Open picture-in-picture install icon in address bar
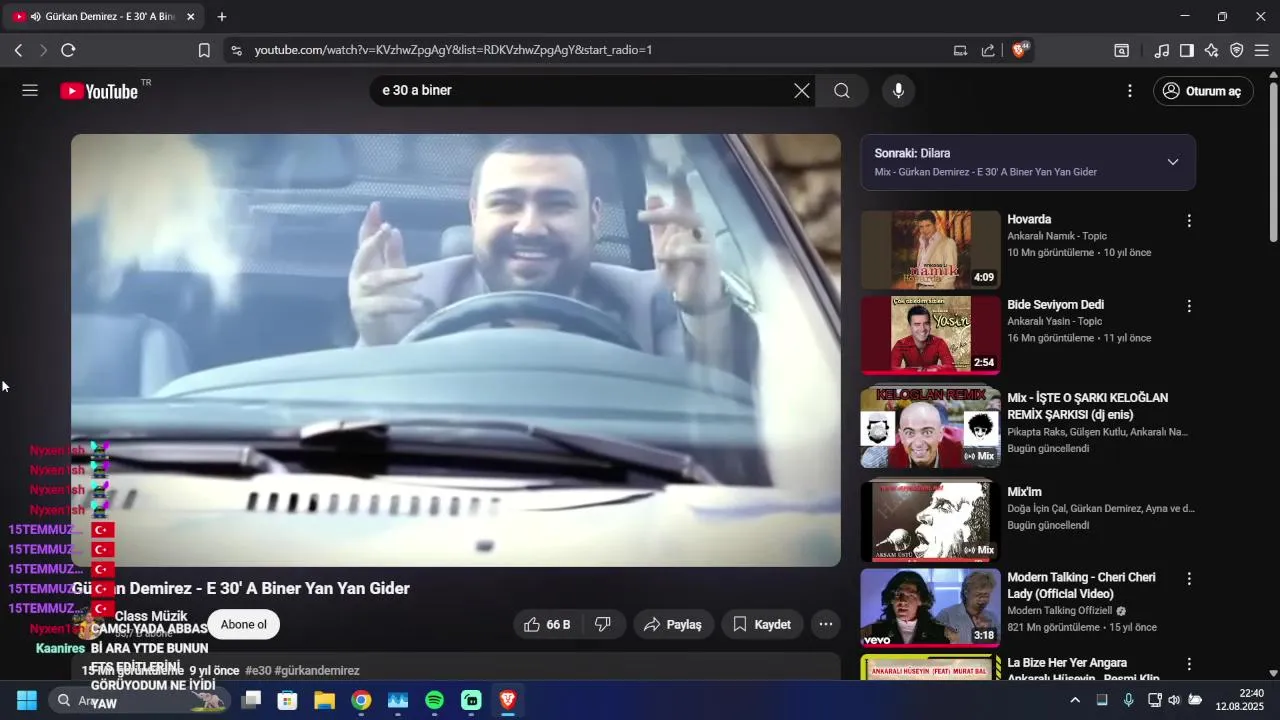Screen dimensions: 1280x720 click(960, 50)
